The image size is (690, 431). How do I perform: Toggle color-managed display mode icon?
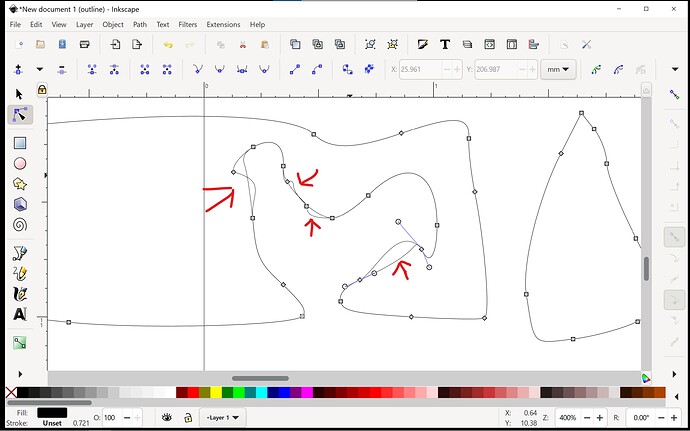pos(646,378)
